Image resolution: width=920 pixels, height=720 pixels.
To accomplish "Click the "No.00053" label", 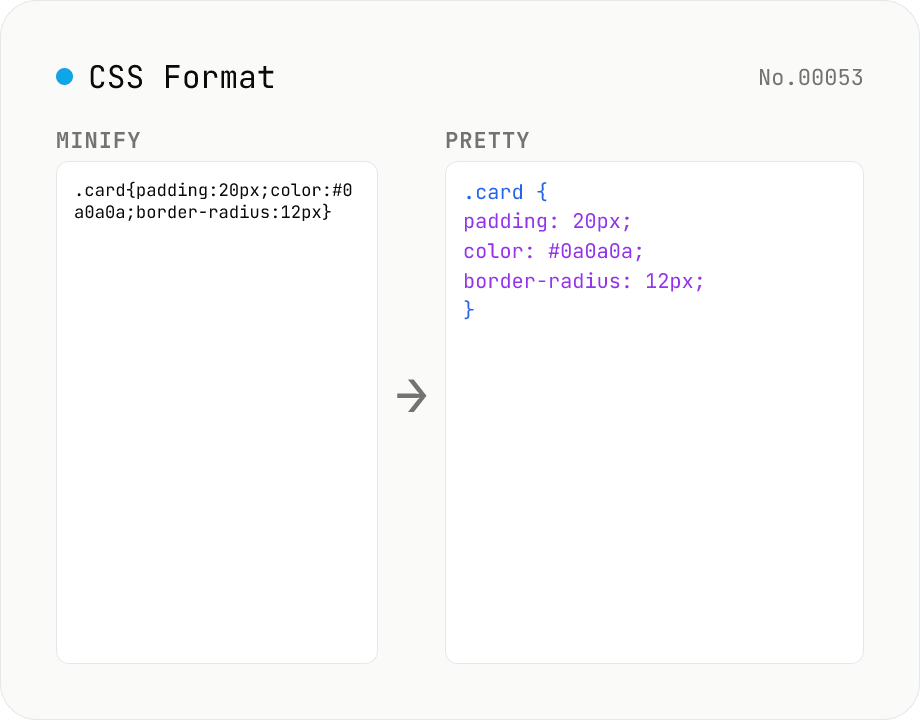I will coord(810,77).
